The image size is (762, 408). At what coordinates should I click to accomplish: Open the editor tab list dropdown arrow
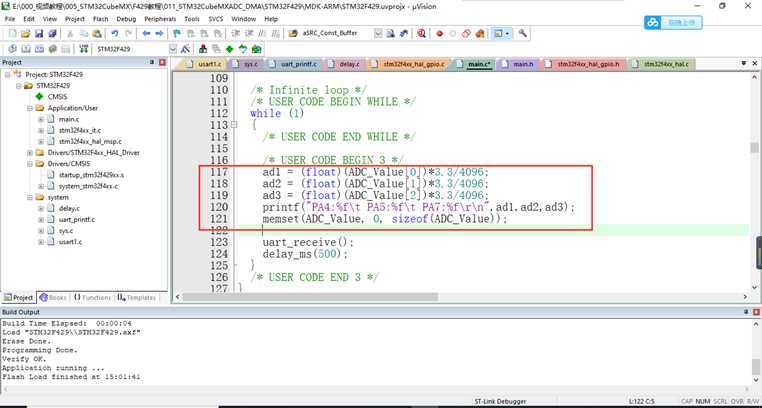(x=744, y=64)
